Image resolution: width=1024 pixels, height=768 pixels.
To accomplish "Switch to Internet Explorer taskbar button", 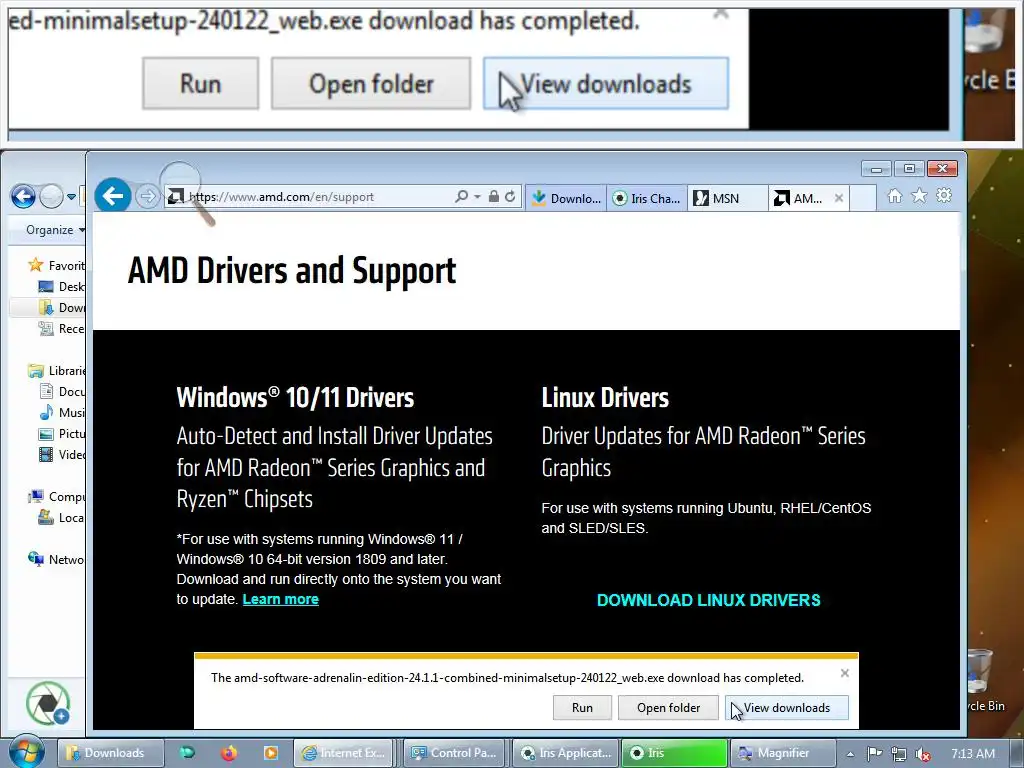I will [x=344, y=753].
